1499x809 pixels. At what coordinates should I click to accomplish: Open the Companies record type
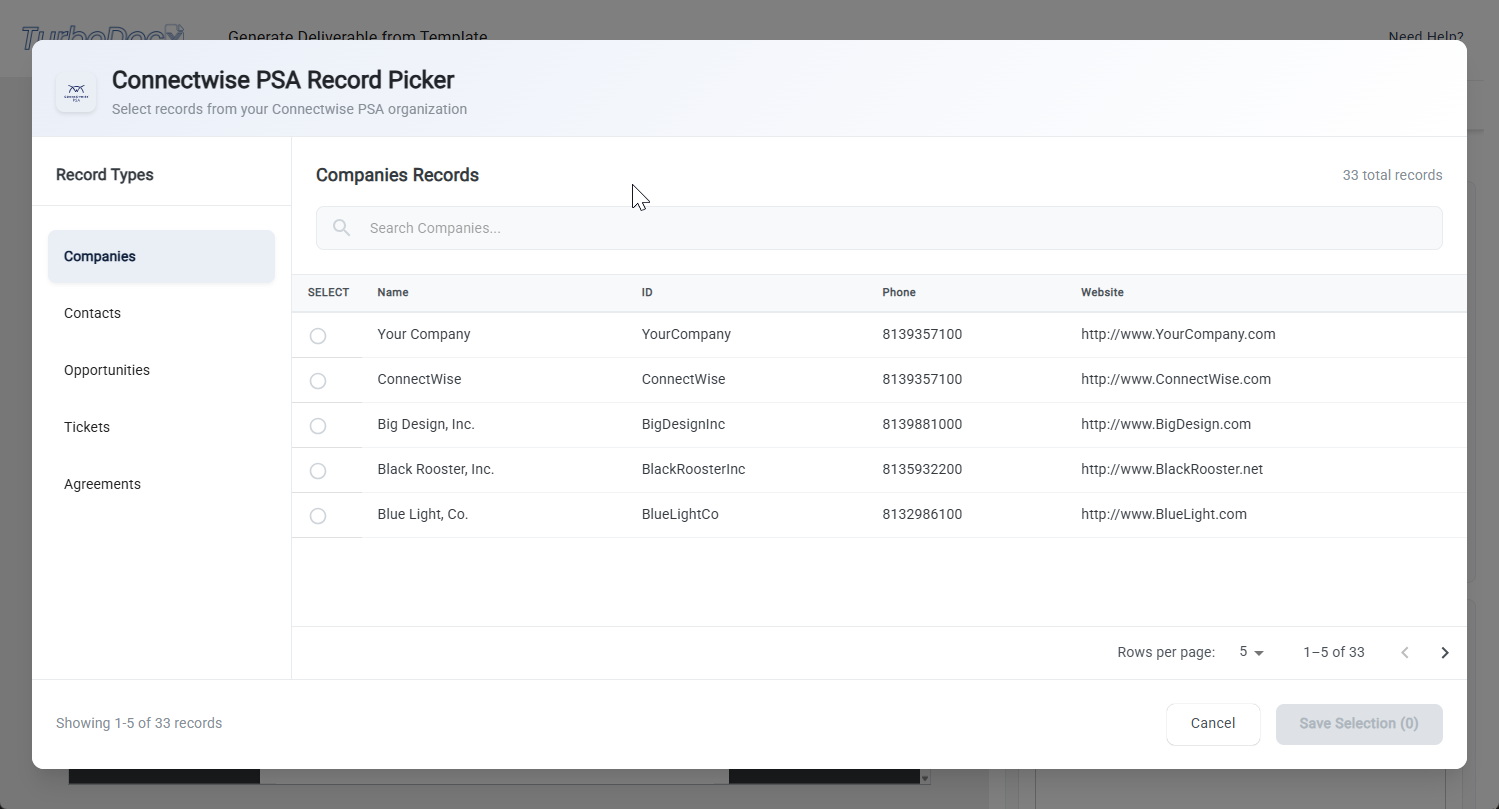(x=161, y=256)
